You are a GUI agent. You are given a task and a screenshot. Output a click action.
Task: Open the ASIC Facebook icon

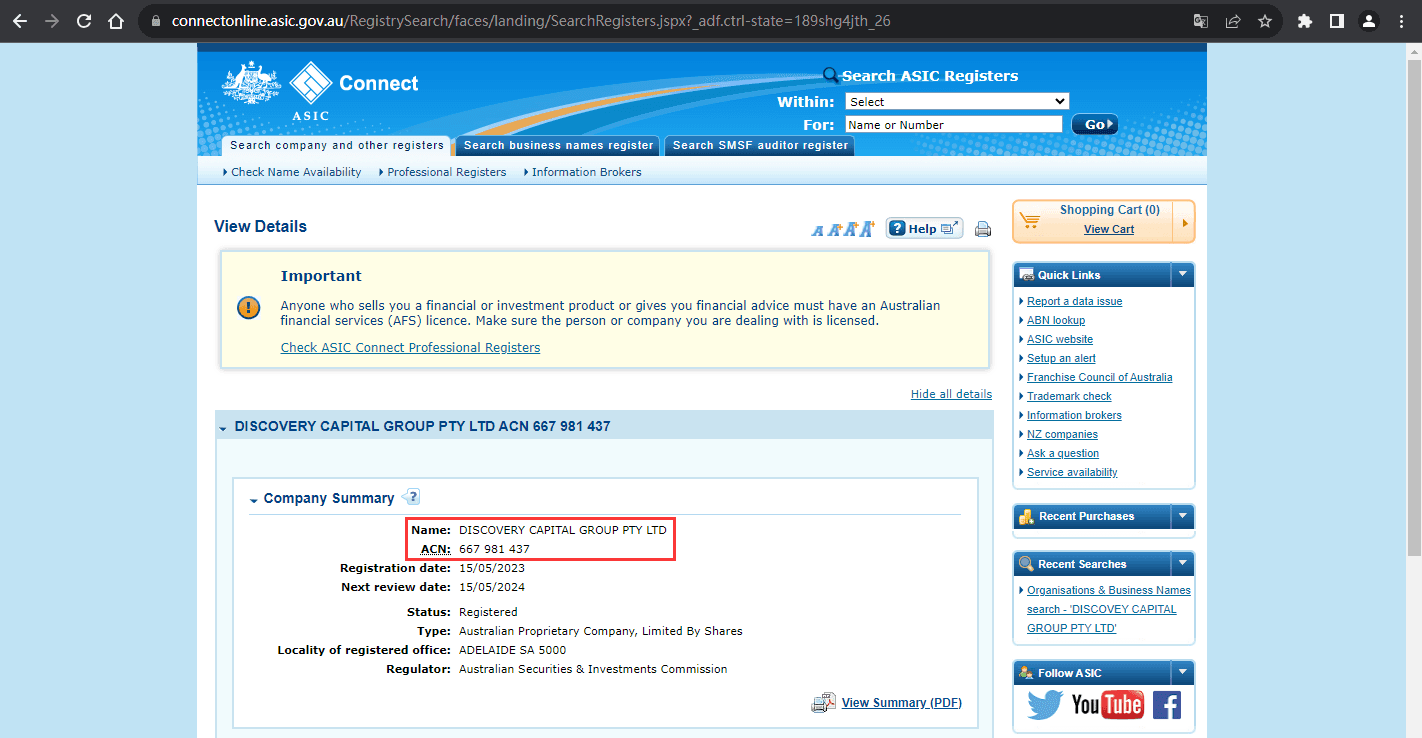pyautogui.click(x=1167, y=705)
